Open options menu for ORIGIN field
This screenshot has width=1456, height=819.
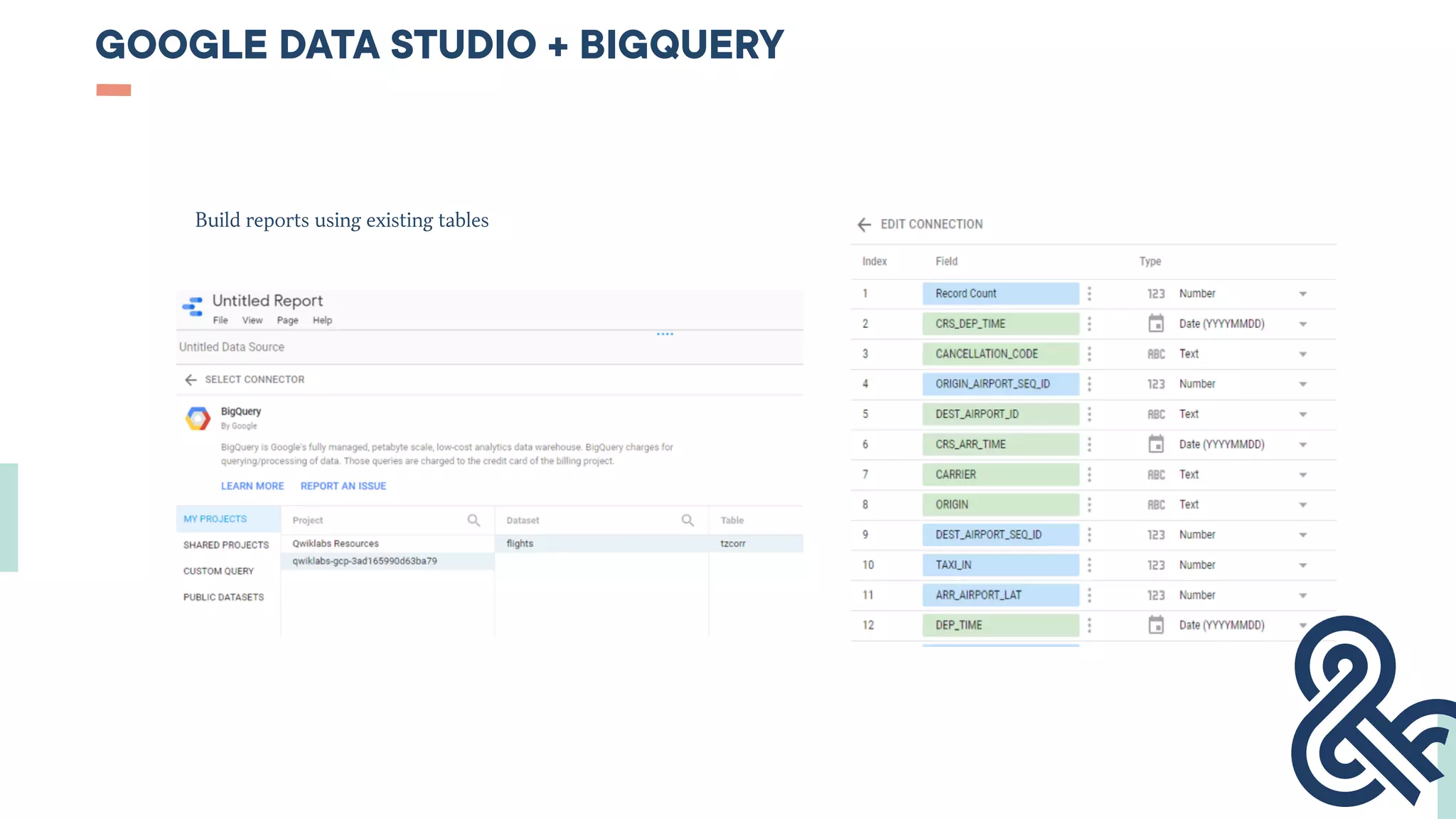point(1089,505)
